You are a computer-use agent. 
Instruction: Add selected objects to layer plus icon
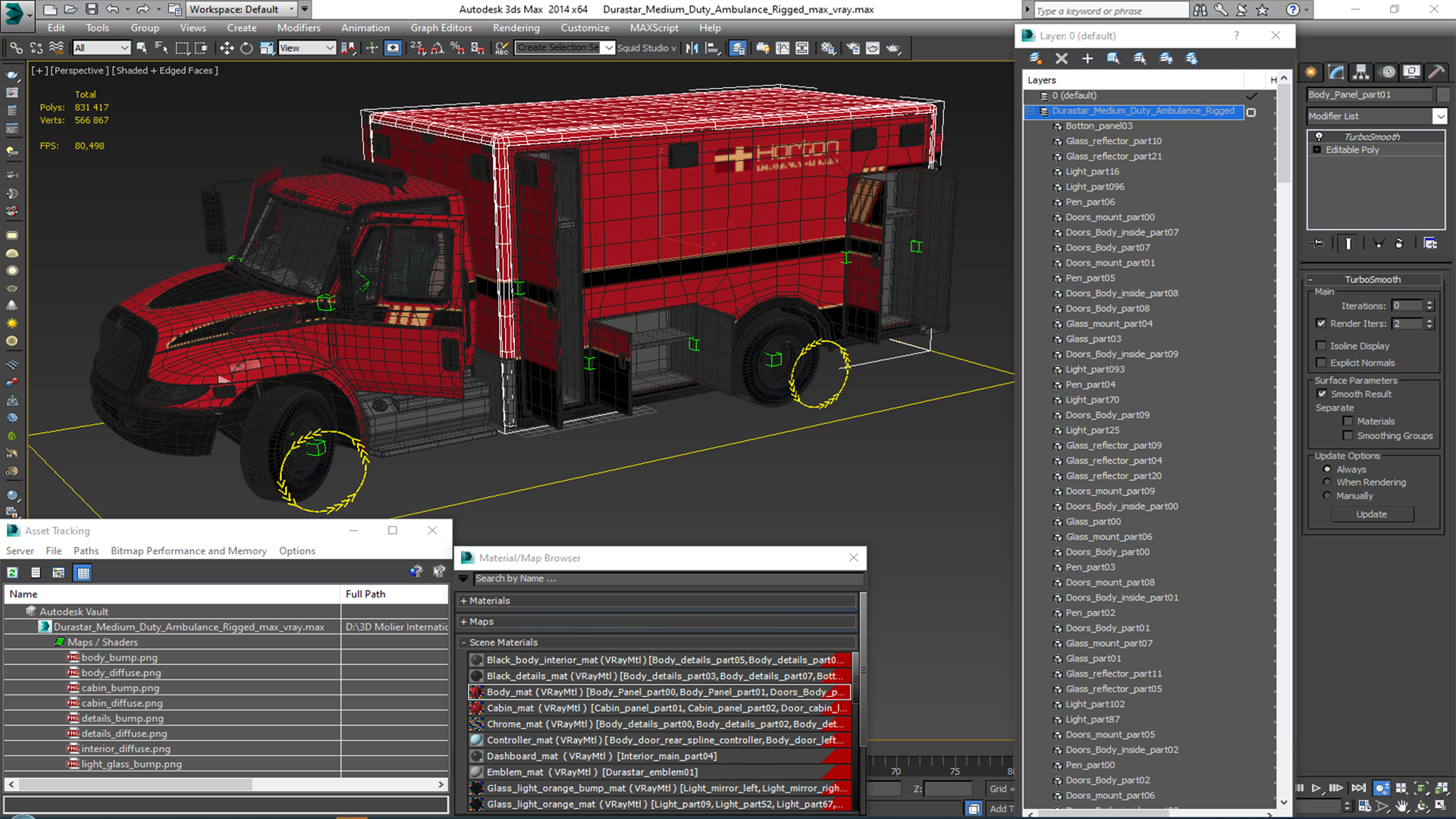pos(1087,58)
